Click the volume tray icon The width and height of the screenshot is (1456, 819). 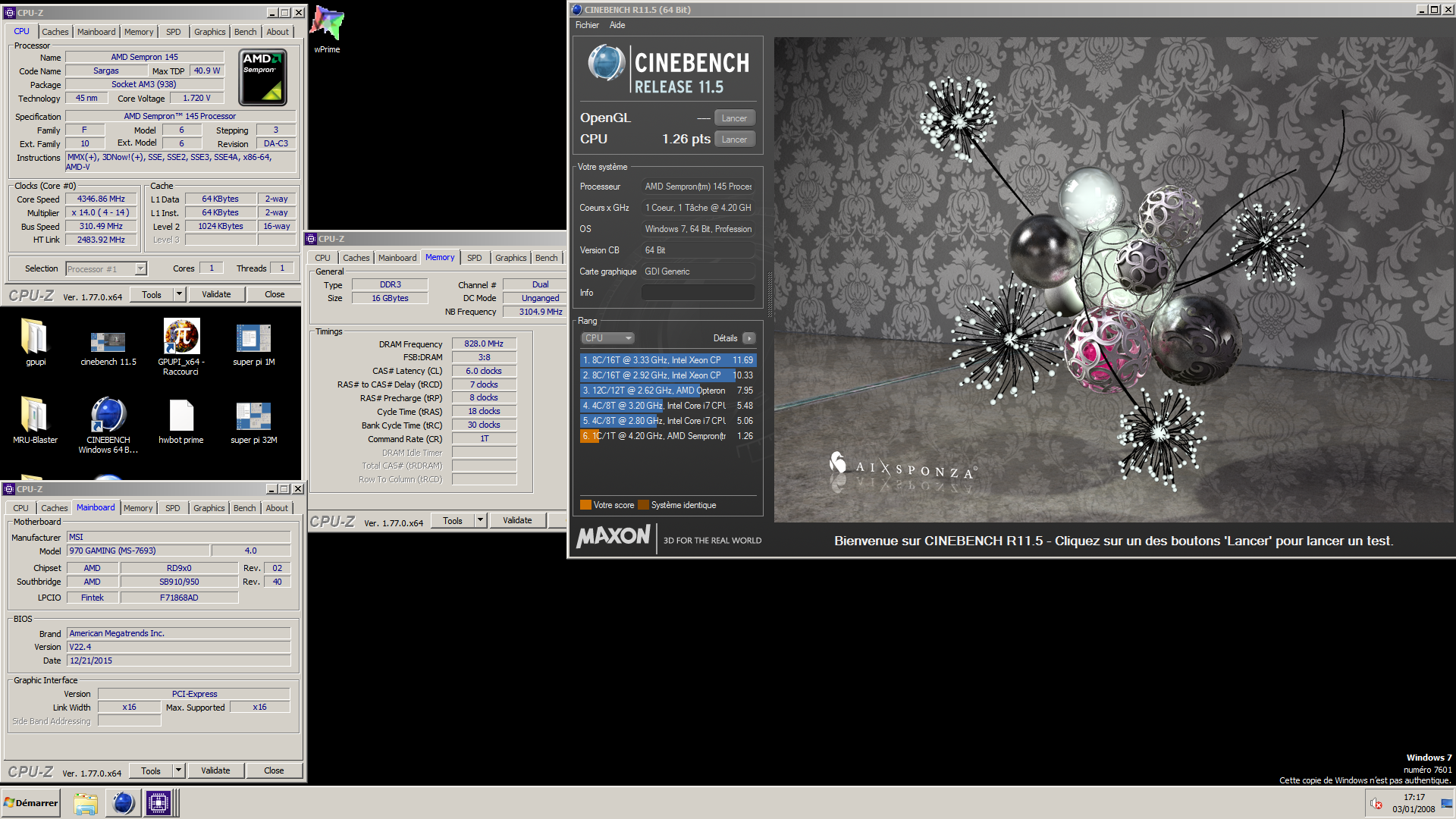(x=1376, y=804)
